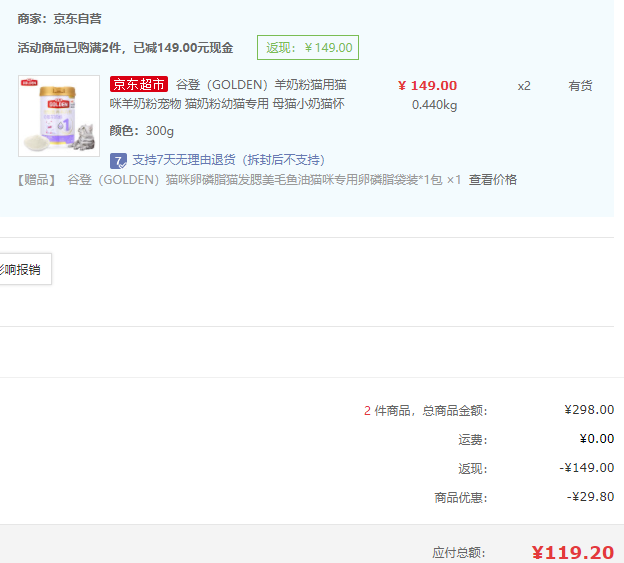
Task: Select the total goods amount ¥298.00
Action: (589, 410)
